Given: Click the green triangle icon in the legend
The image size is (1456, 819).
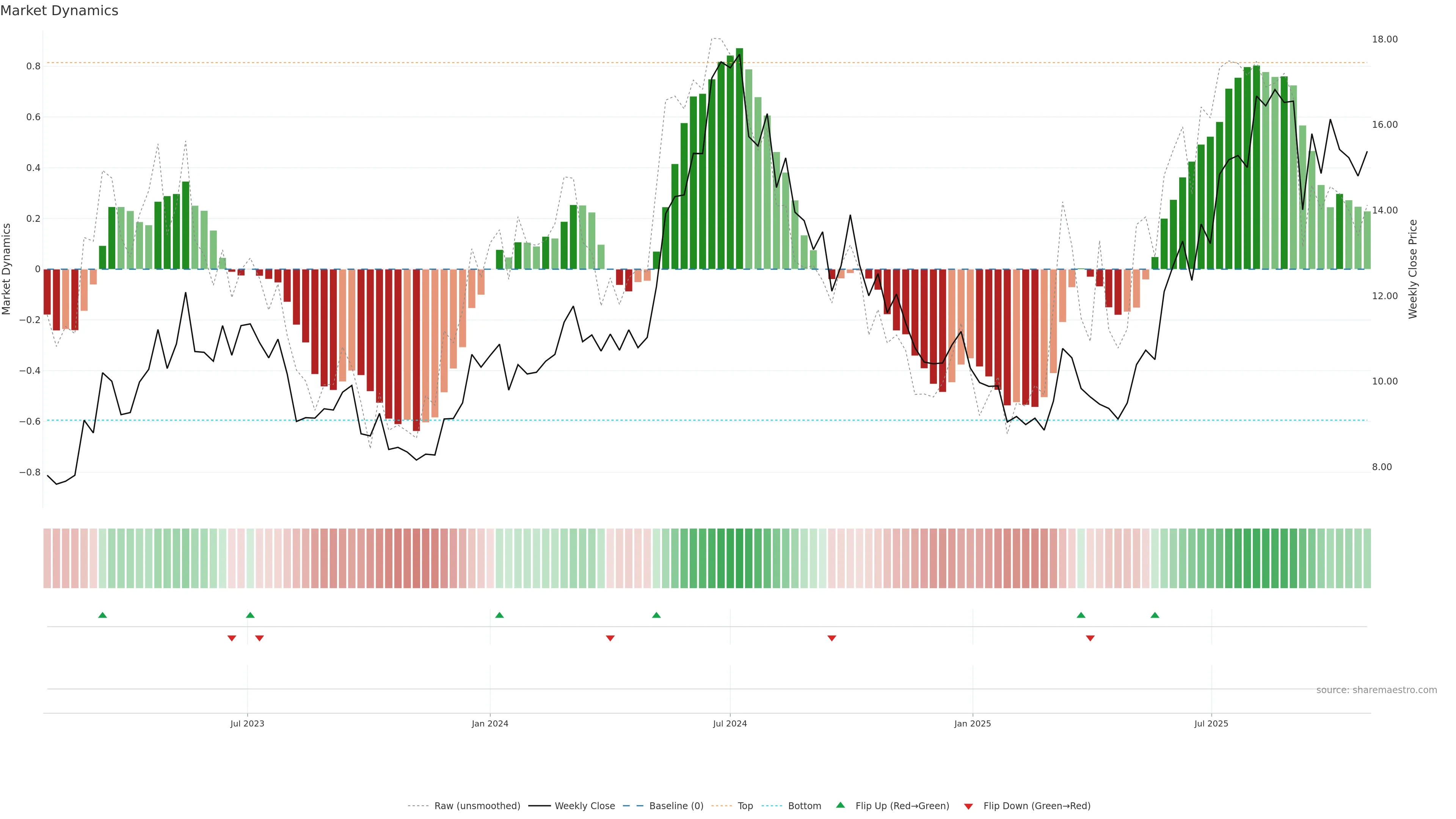Looking at the screenshot, I should (841, 805).
